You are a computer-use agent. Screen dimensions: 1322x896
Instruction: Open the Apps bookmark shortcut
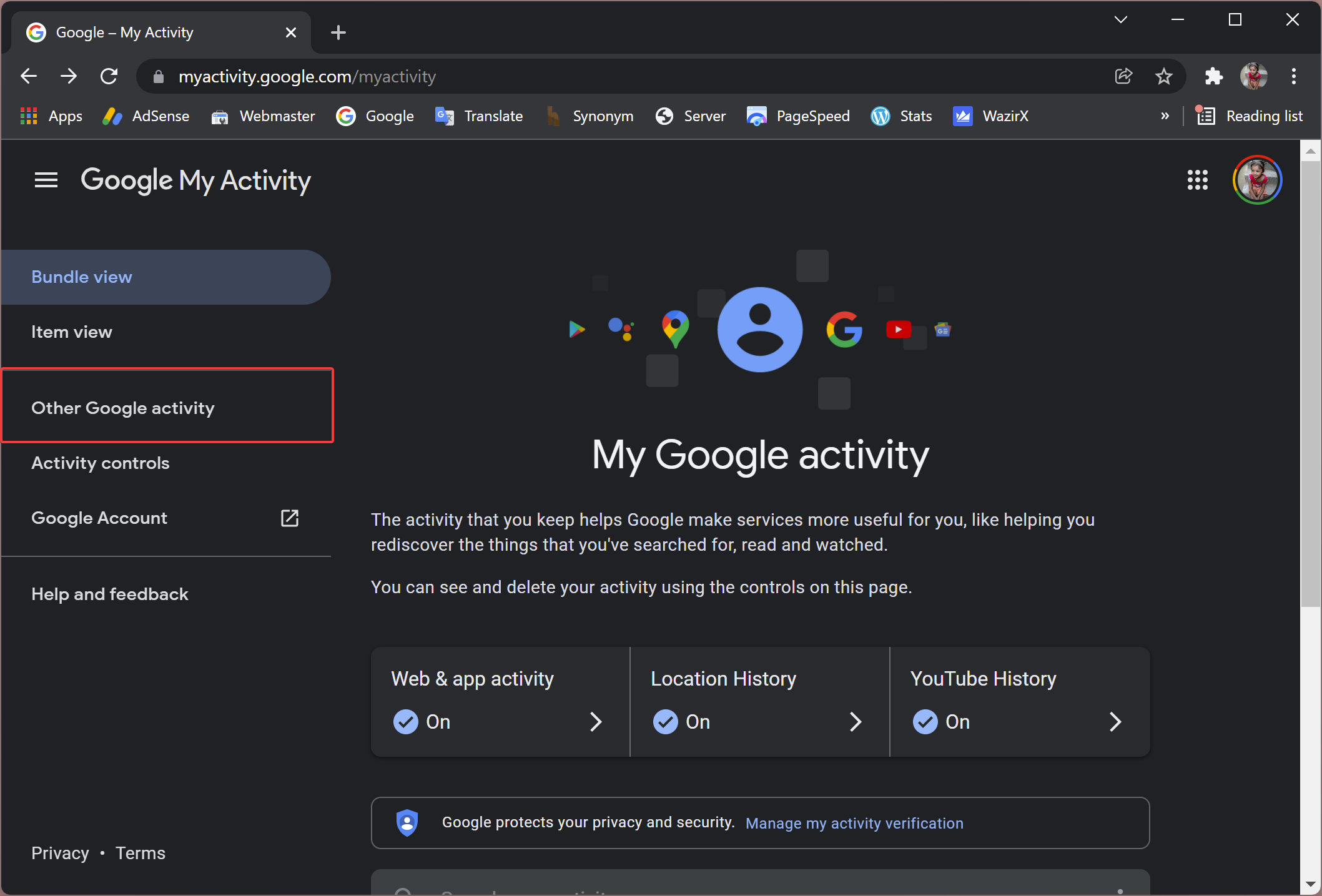(x=51, y=116)
